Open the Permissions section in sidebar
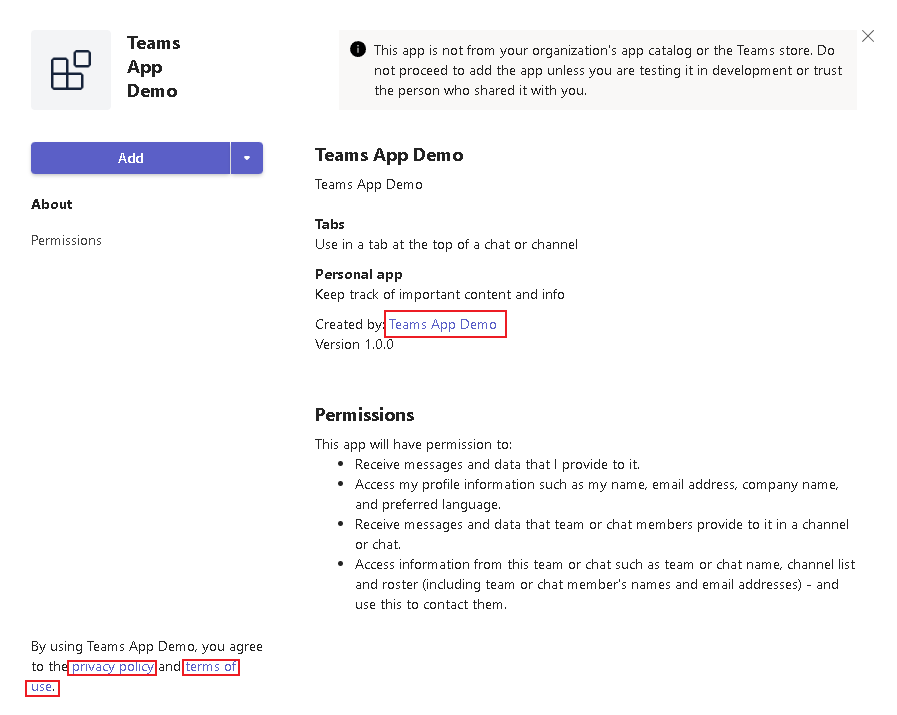This screenshot has height=715, width=897. point(66,240)
